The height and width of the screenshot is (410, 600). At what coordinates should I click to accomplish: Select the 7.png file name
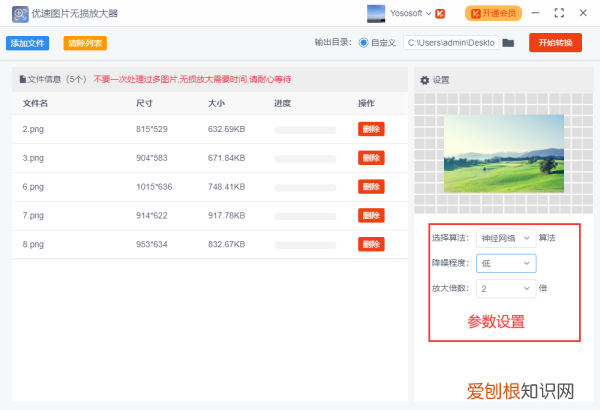(33, 216)
